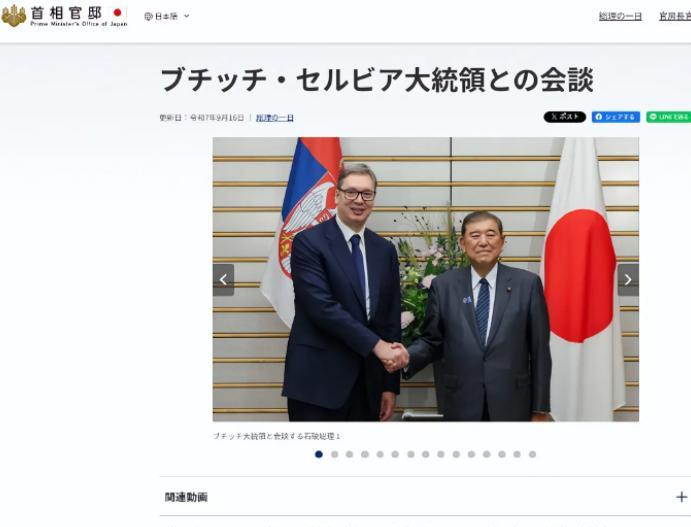
Task: Click chevron next to 日本語
Action: [186, 16]
